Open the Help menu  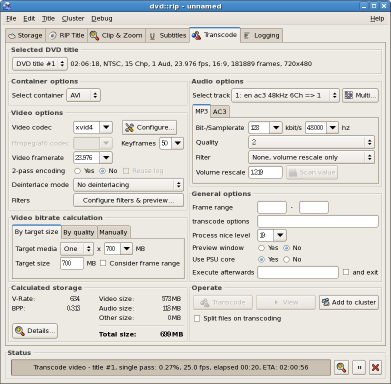(377, 19)
